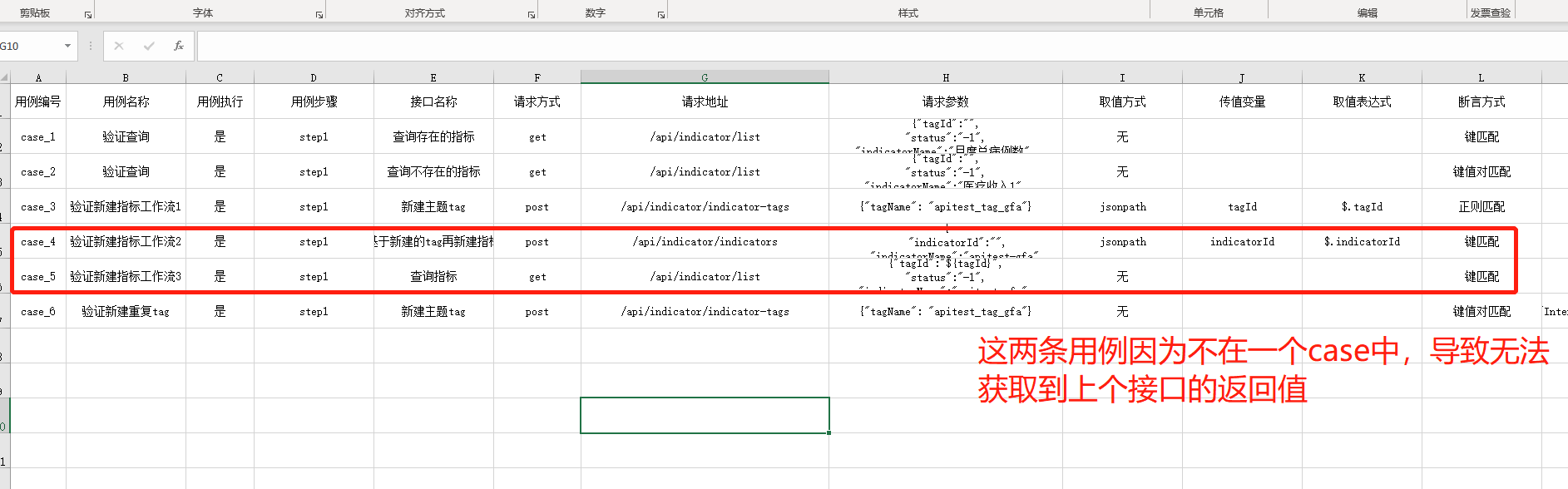Click the 用例步骤 header cell

pyautogui.click(x=314, y=101)
